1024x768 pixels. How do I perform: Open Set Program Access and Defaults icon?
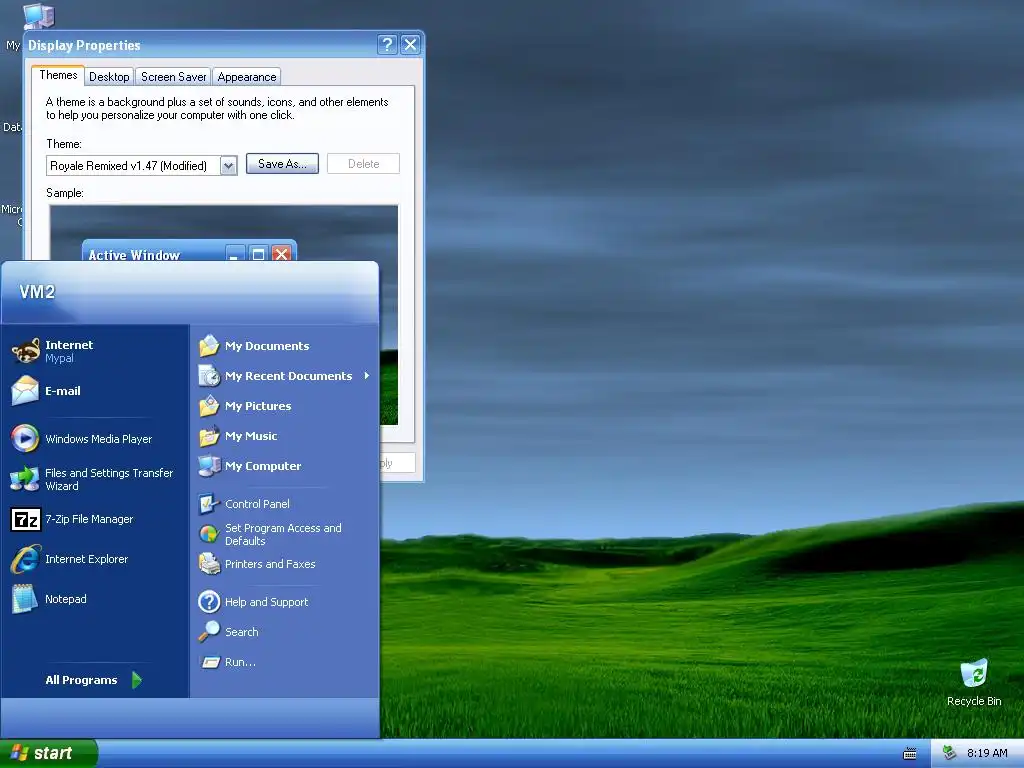pos(210,534)
